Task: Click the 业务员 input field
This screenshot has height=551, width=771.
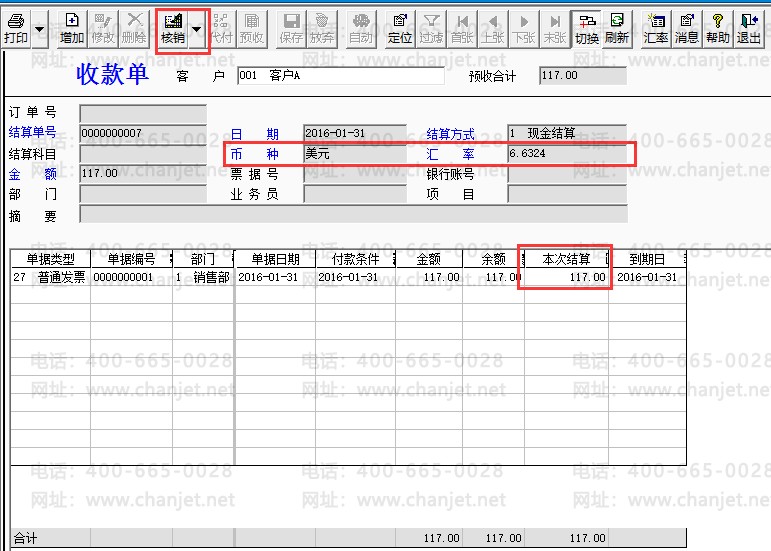Action: pos(355,194)
